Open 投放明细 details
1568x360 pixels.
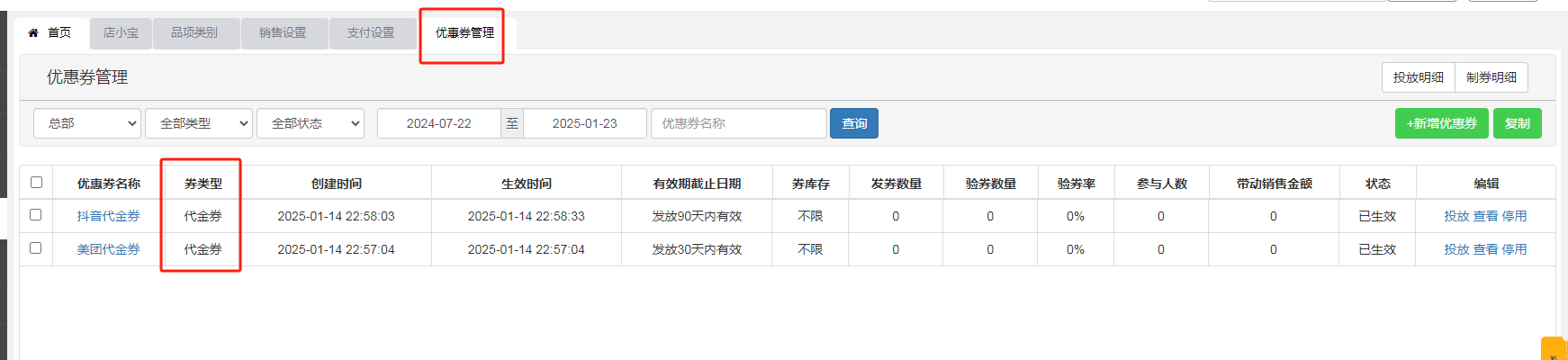[1418, 77]
